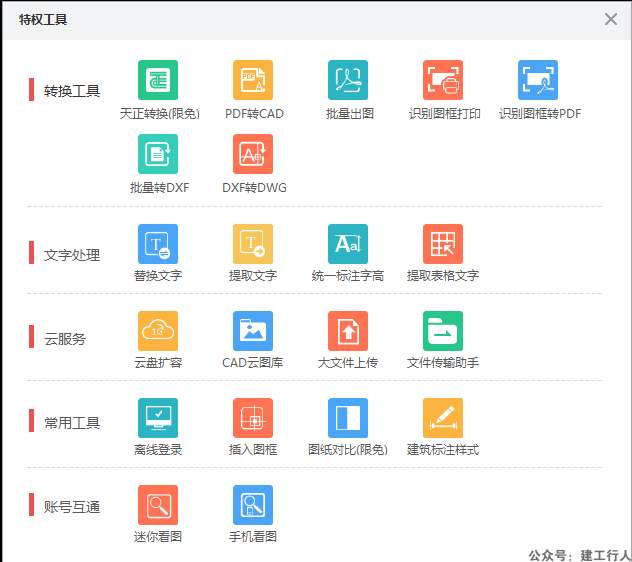Click the 手机看图 mobile viewer icon
Viewport: 632px width, 562px height.
(x=253, y=505)
